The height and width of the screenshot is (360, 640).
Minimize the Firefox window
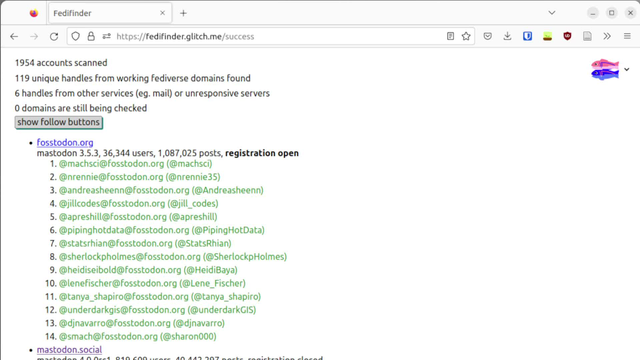tap(593, 13)
